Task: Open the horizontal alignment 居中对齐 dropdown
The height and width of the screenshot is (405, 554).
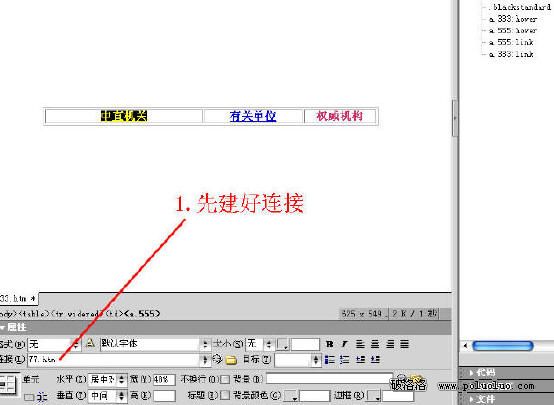Action: 107,380
